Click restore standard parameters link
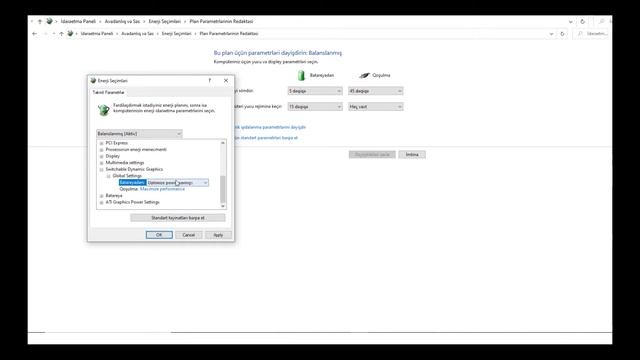 pyautogui.click(x=266, y=138)
